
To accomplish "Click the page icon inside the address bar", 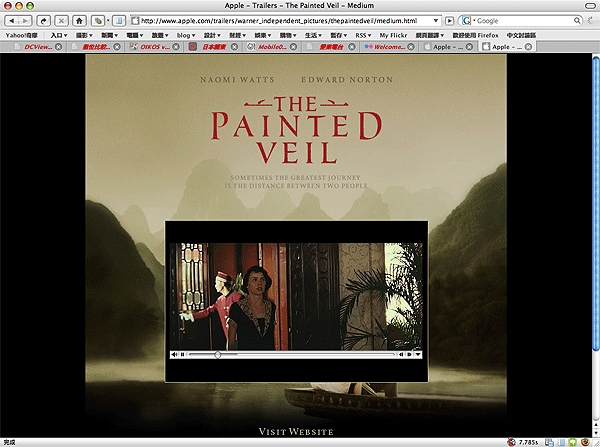I will click(x=135, y=21).
